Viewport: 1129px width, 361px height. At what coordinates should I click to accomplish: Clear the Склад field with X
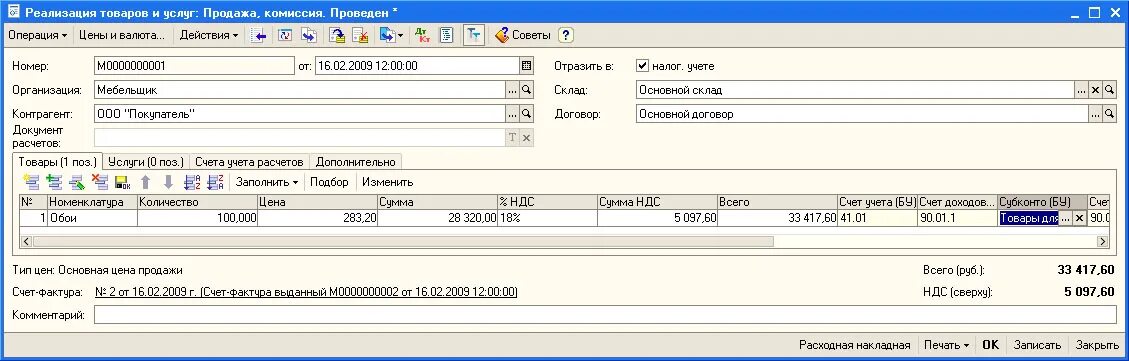tap(1095, 90)
